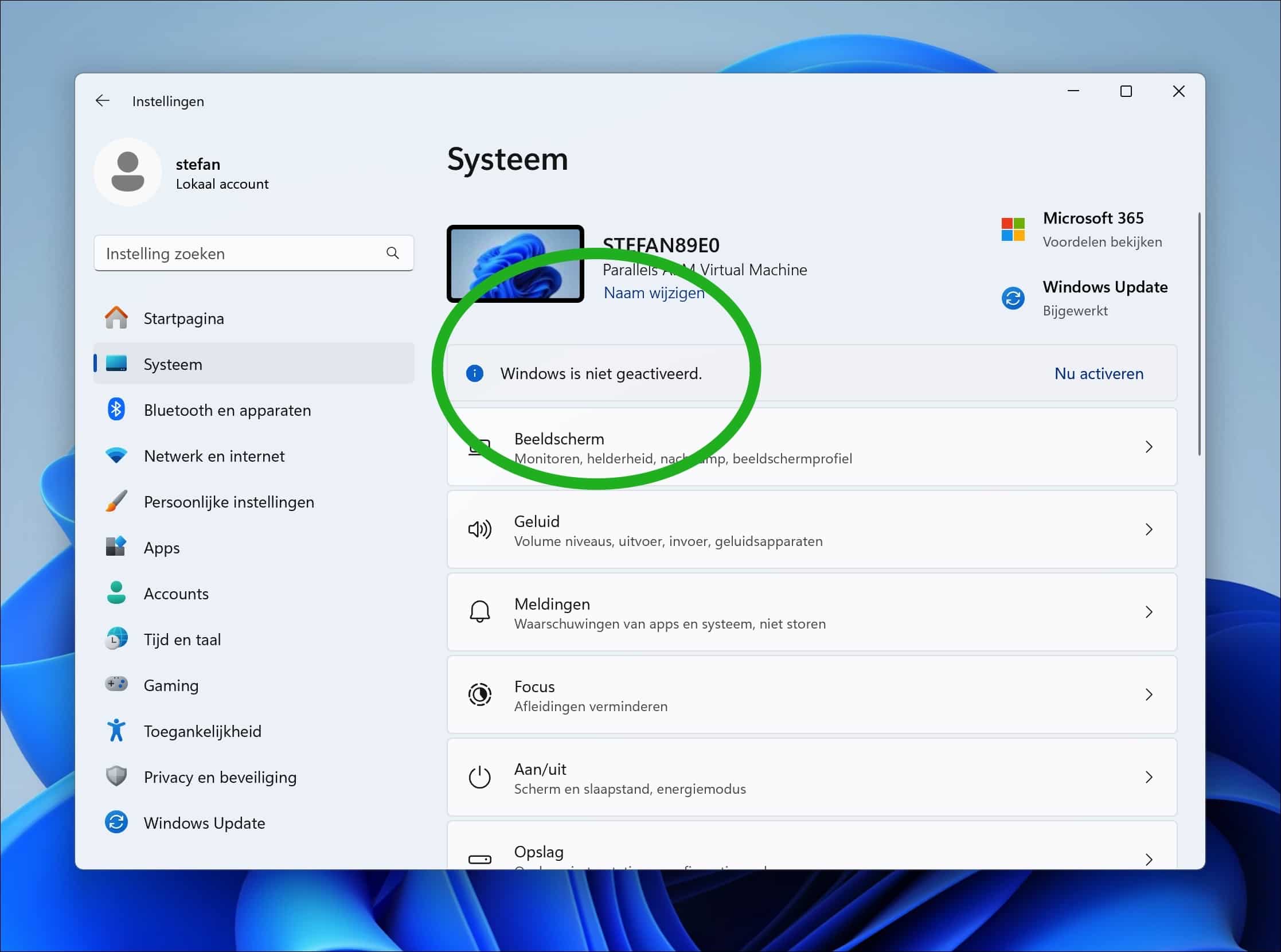
Task: Select Netwerk en internet in the sidebar
Action: pos(214,456)
